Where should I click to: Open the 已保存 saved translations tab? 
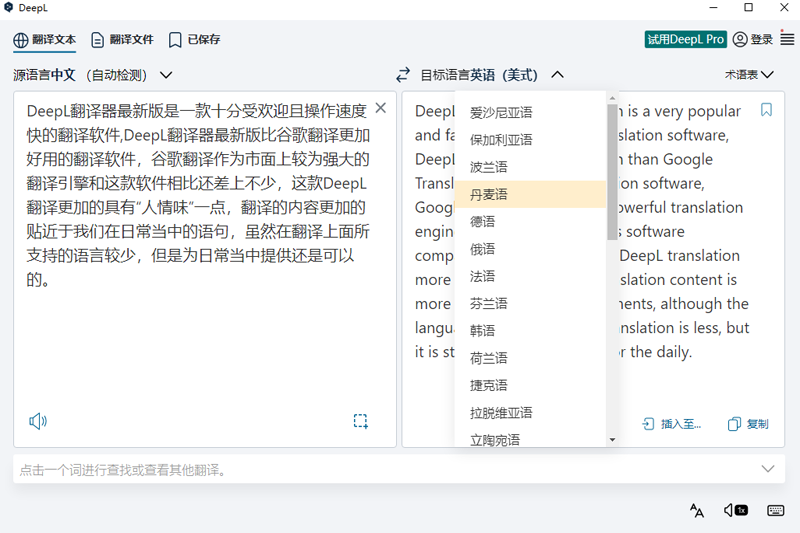(x=194, y=40)
